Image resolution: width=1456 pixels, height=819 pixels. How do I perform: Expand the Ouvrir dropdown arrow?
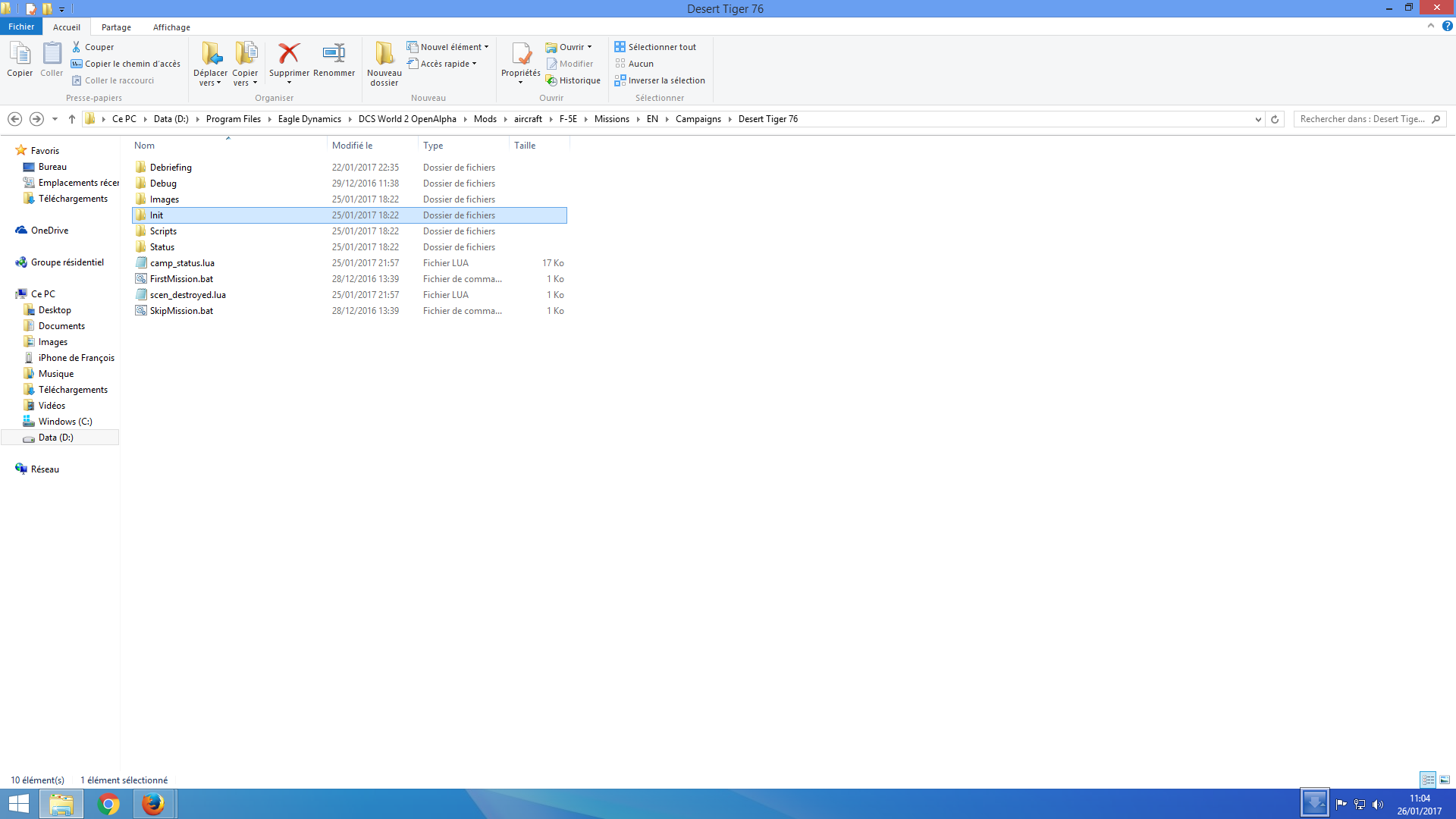(x=589, y=47)
